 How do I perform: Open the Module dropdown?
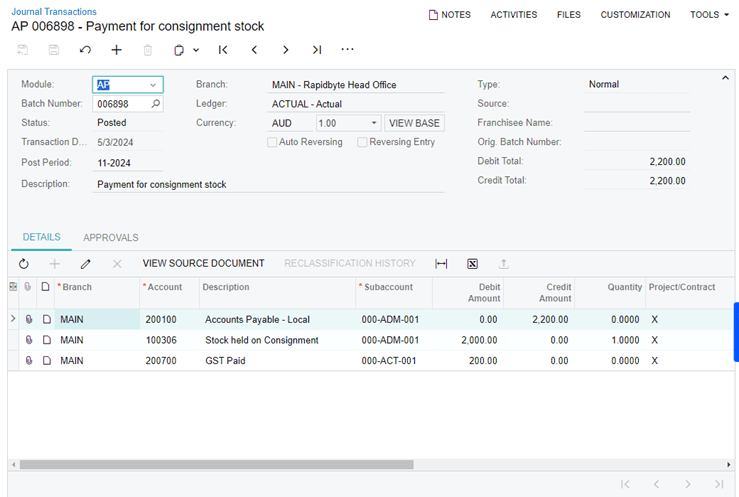[x=152, y=85]
